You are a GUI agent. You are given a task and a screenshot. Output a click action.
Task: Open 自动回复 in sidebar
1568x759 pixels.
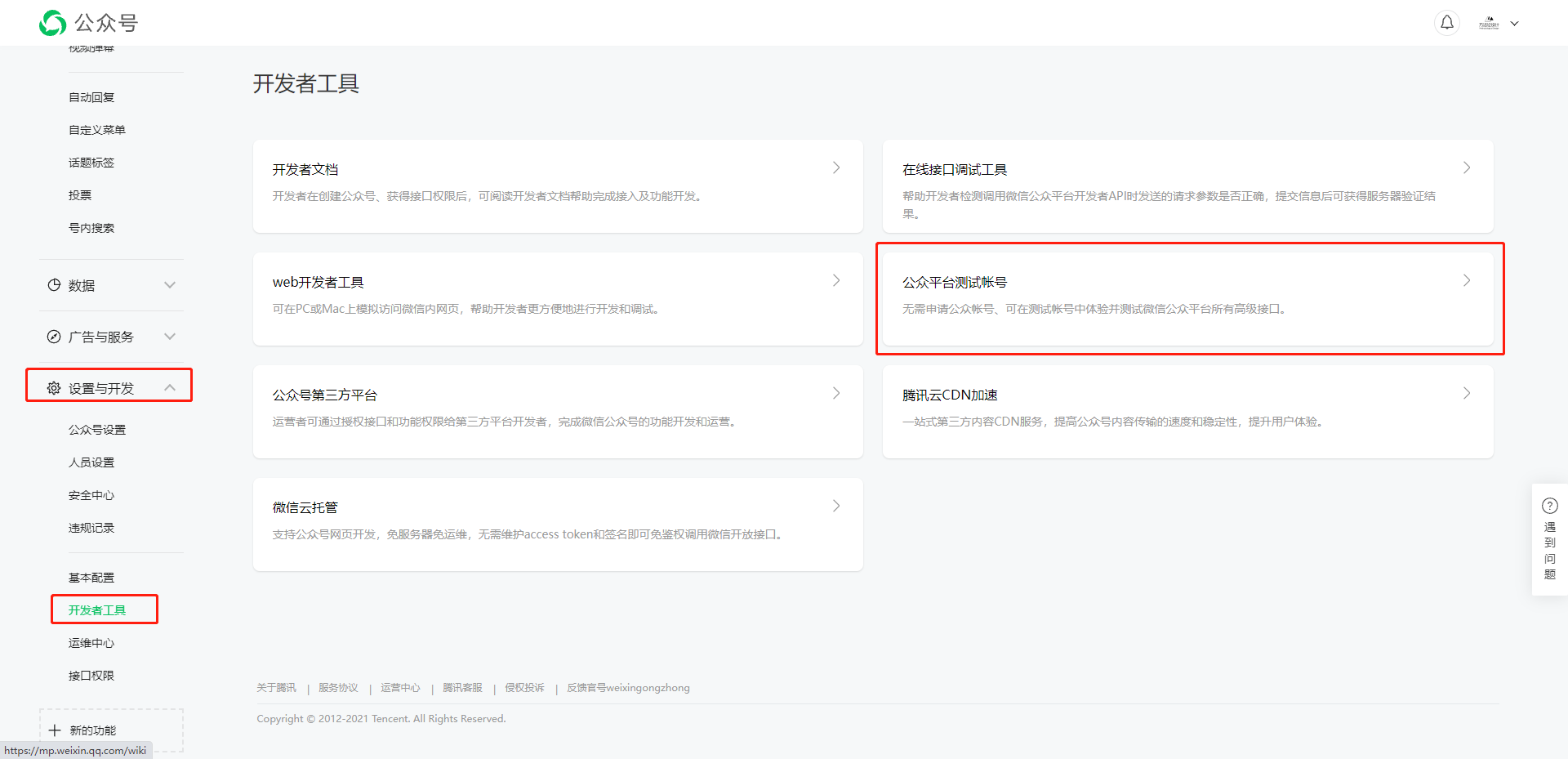[91, 97]
